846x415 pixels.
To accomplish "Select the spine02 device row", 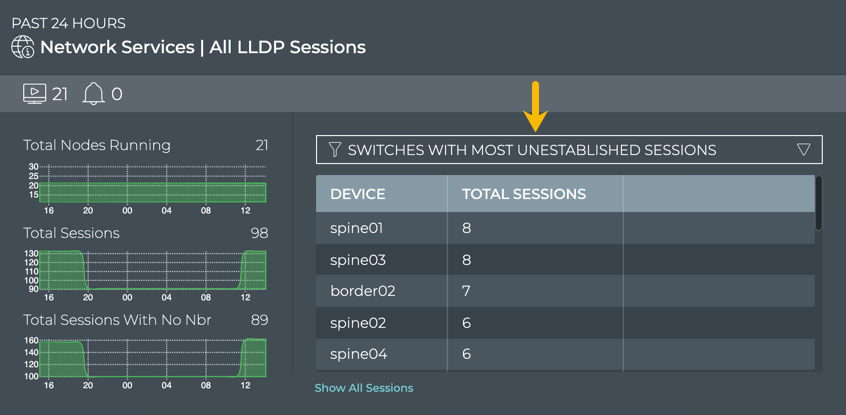I will (x=357, y=323).
